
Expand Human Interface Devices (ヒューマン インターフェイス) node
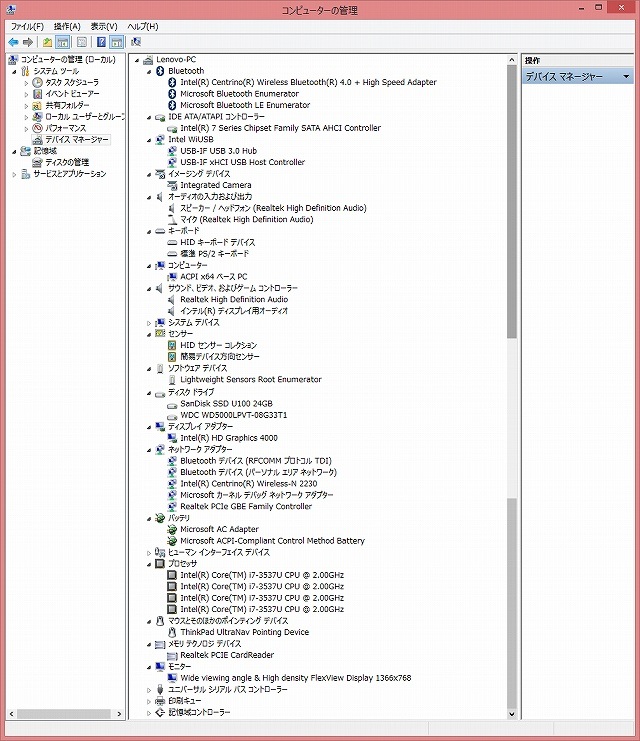pos(149,552)
